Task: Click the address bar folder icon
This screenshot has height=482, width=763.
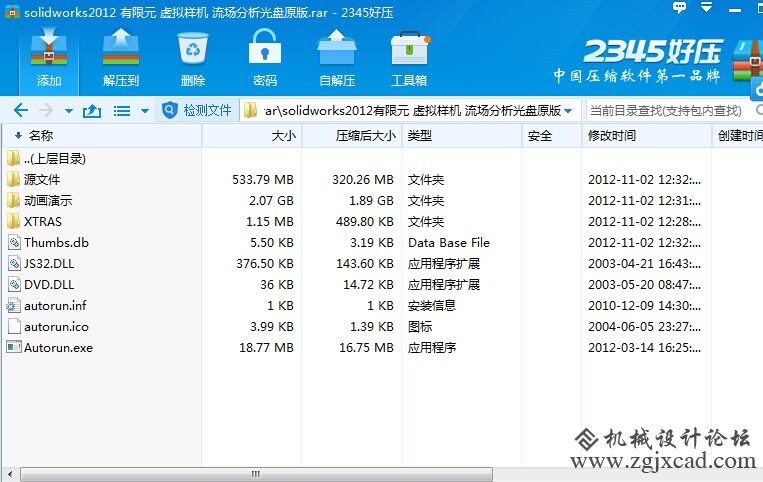Action: [x=250, y=110]
